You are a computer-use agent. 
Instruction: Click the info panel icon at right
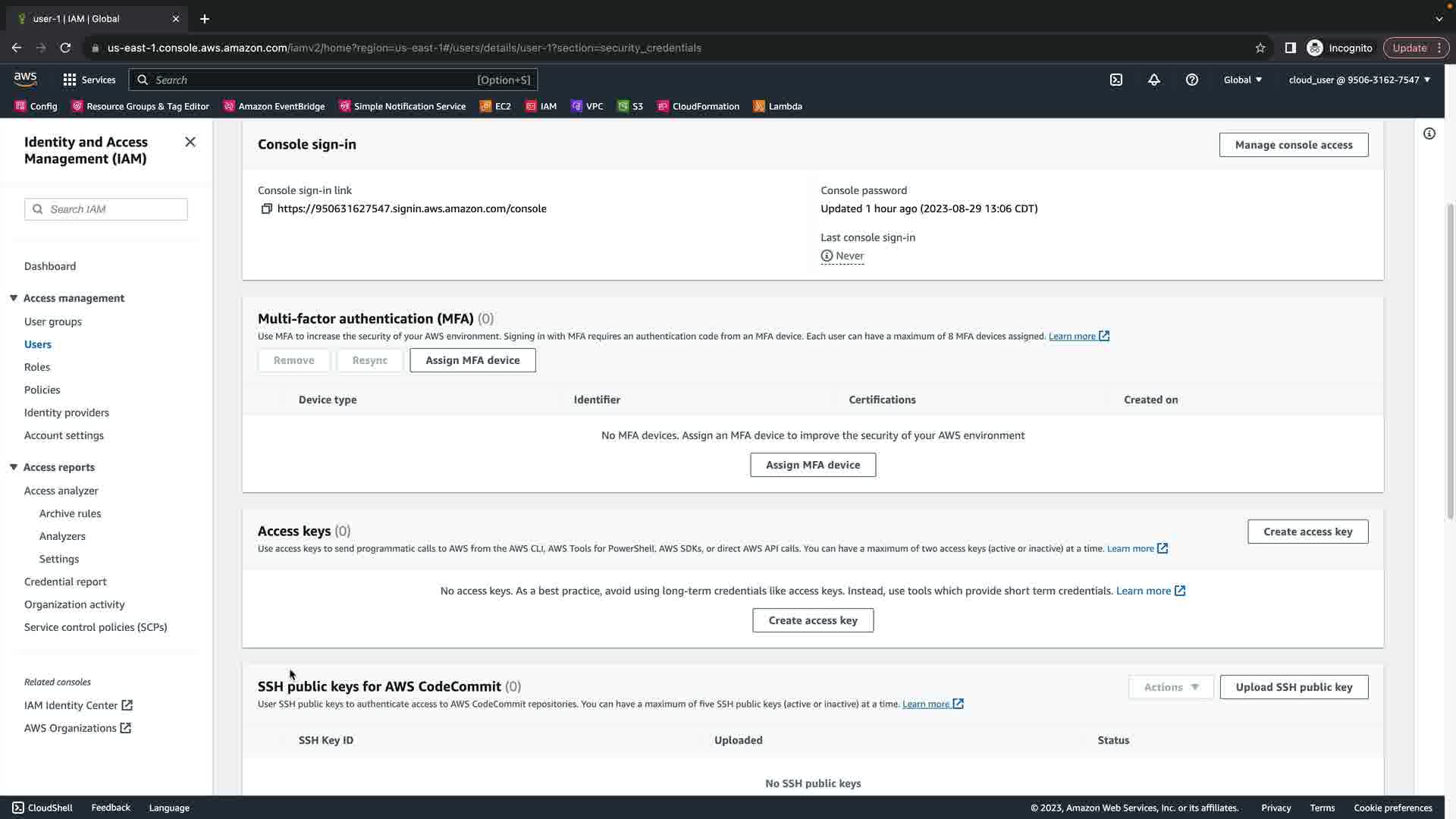[1429, 133]
